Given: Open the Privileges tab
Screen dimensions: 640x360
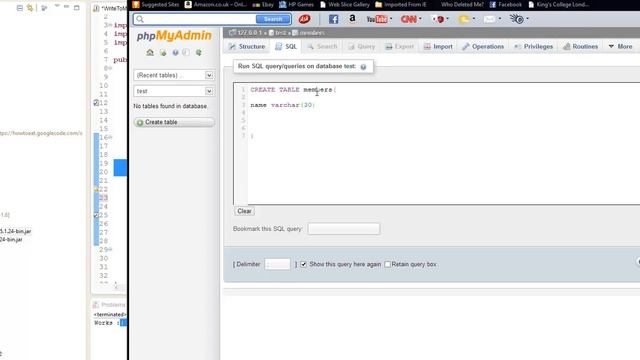Looking at the screenshot, I should coord(534,47).
